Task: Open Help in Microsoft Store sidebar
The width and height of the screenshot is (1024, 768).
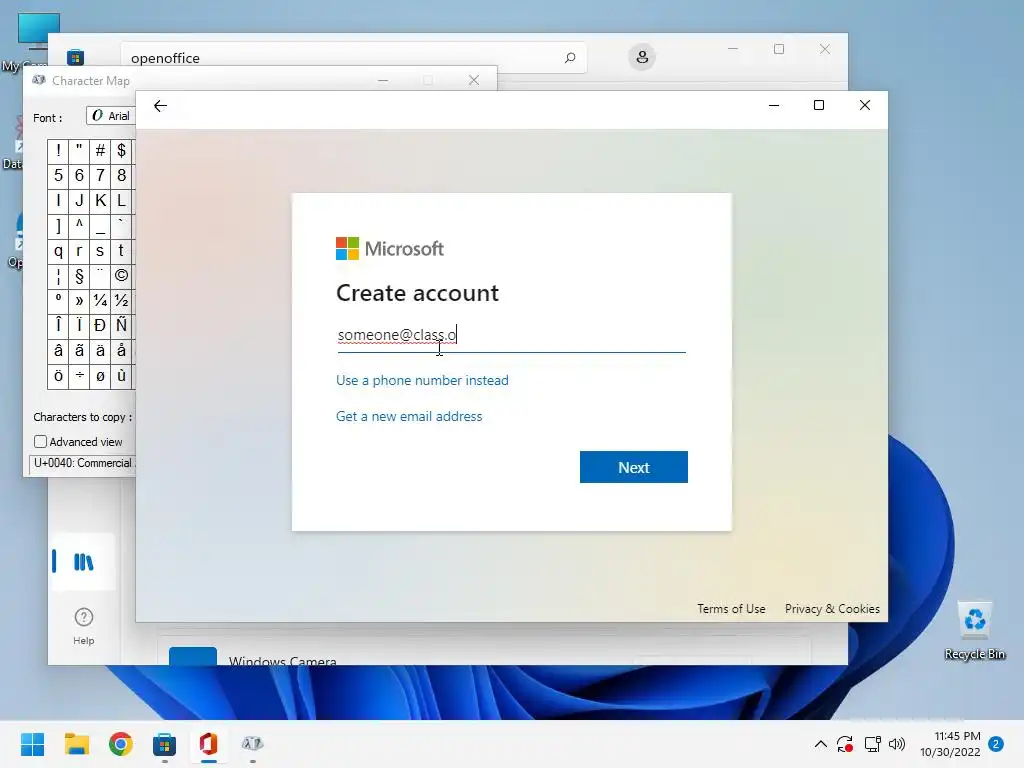Action: [x=84, y=626]
